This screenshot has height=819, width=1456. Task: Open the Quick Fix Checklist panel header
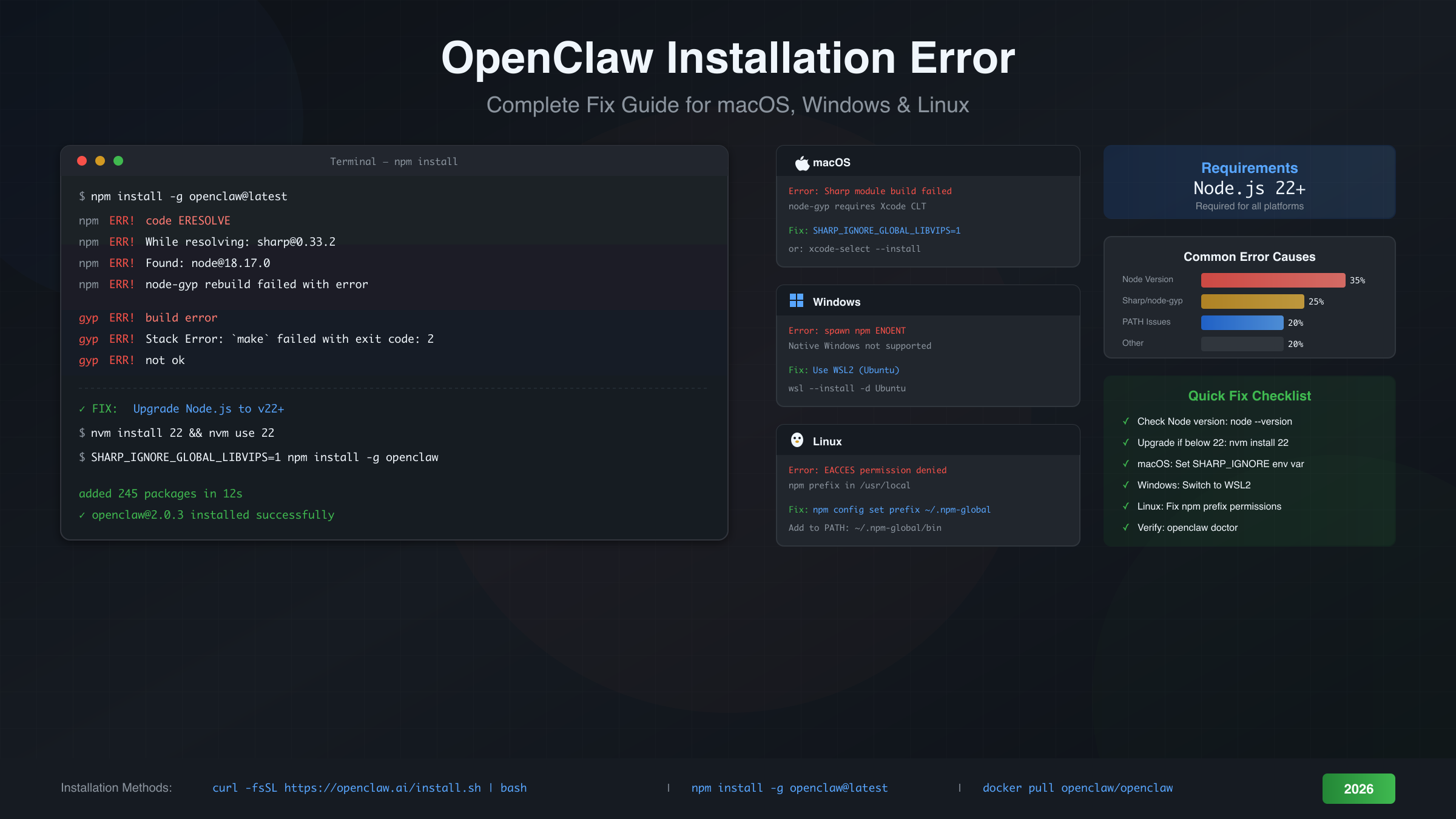pos(1250,396)
